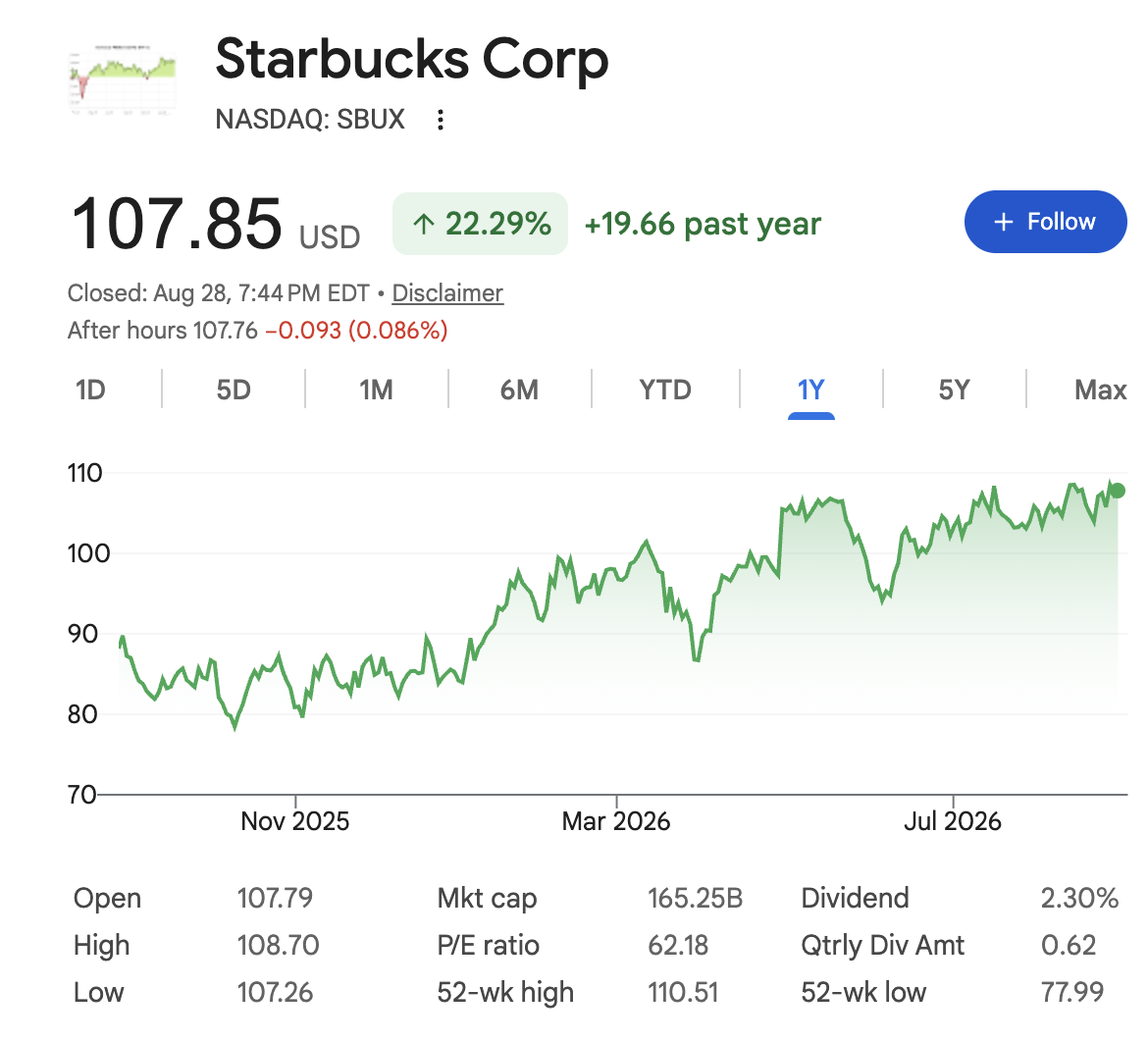
Task: Switch to the 5Y chart range
Action: [x=954, y=390]
